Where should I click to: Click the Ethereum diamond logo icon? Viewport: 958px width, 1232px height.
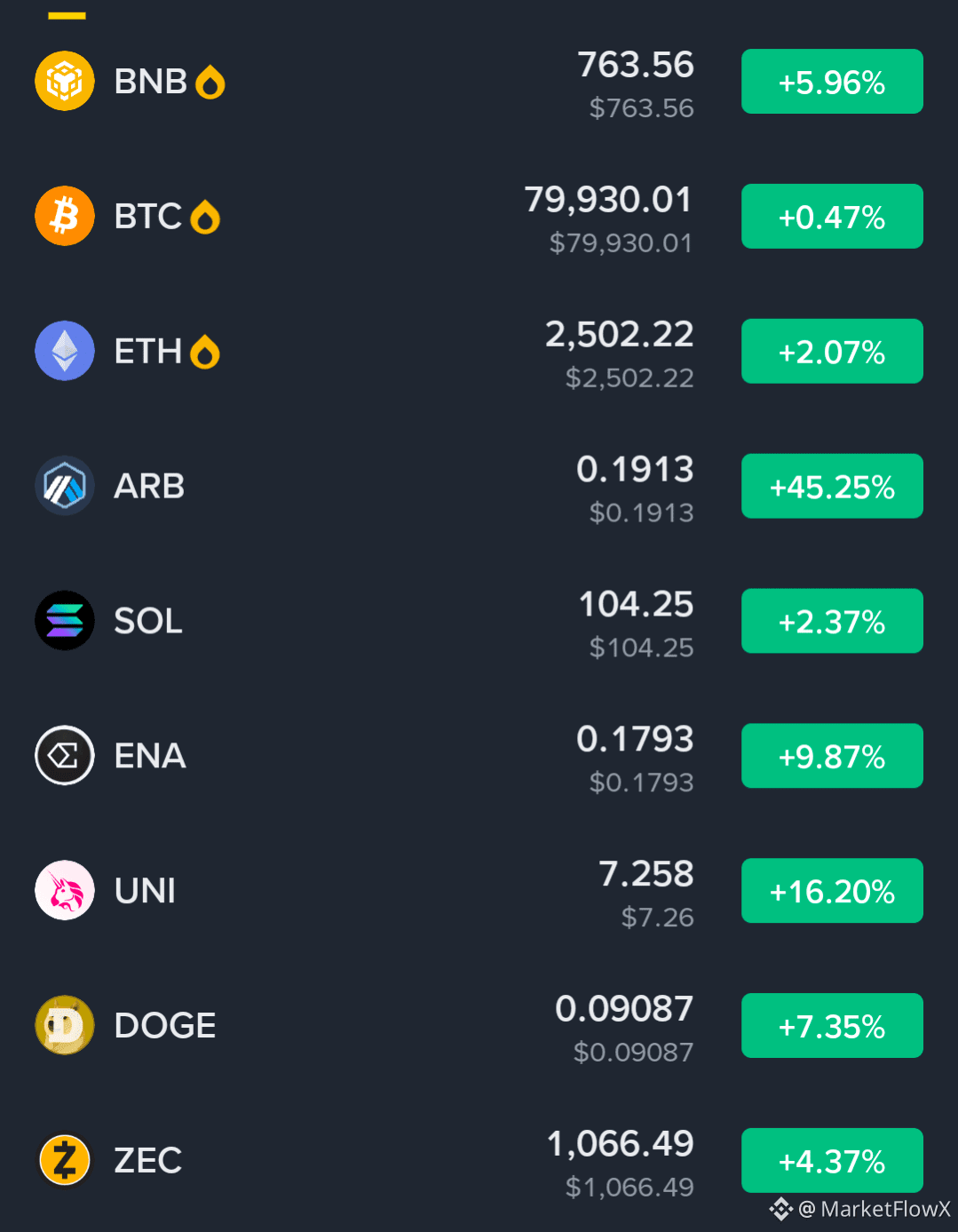pyautogui.click(x=65, y=351)
